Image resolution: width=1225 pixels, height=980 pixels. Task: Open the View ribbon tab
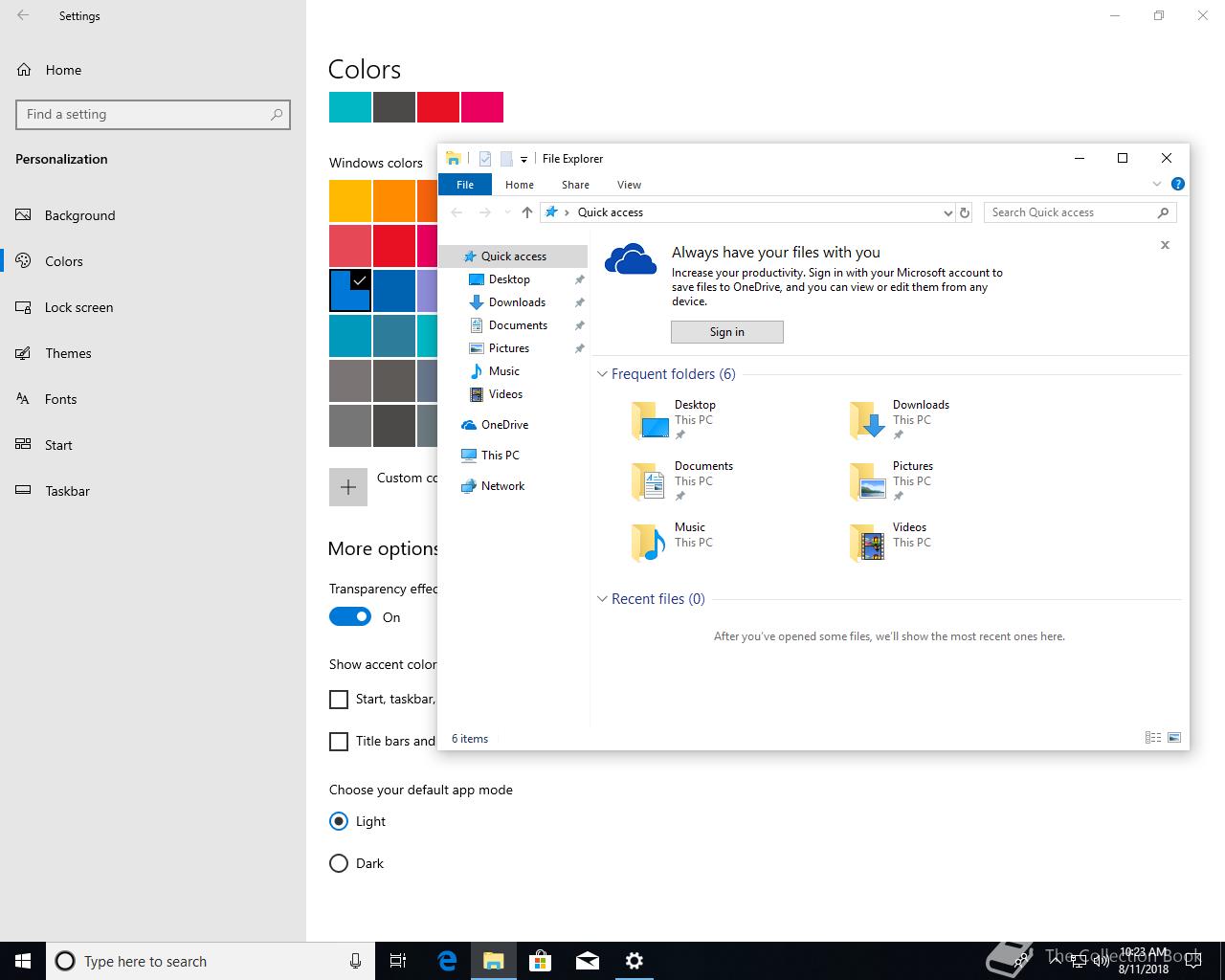(629, 185)
